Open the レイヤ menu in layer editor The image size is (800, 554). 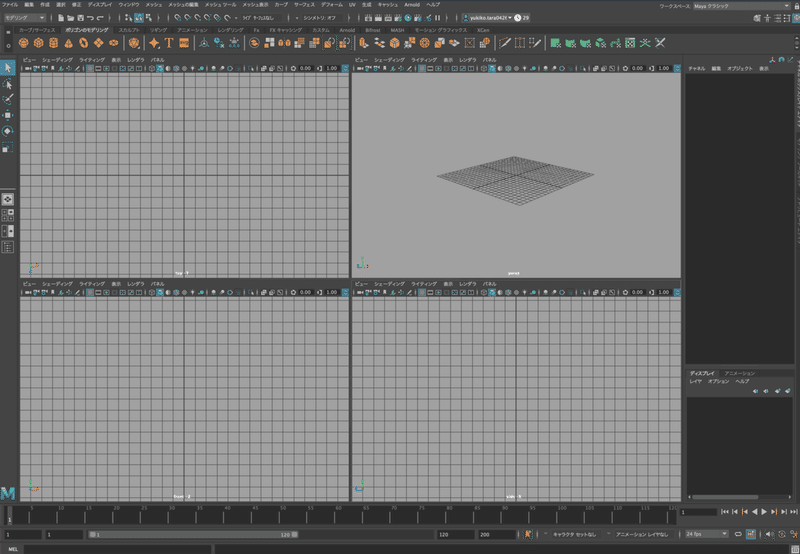[x=695, y=382]
